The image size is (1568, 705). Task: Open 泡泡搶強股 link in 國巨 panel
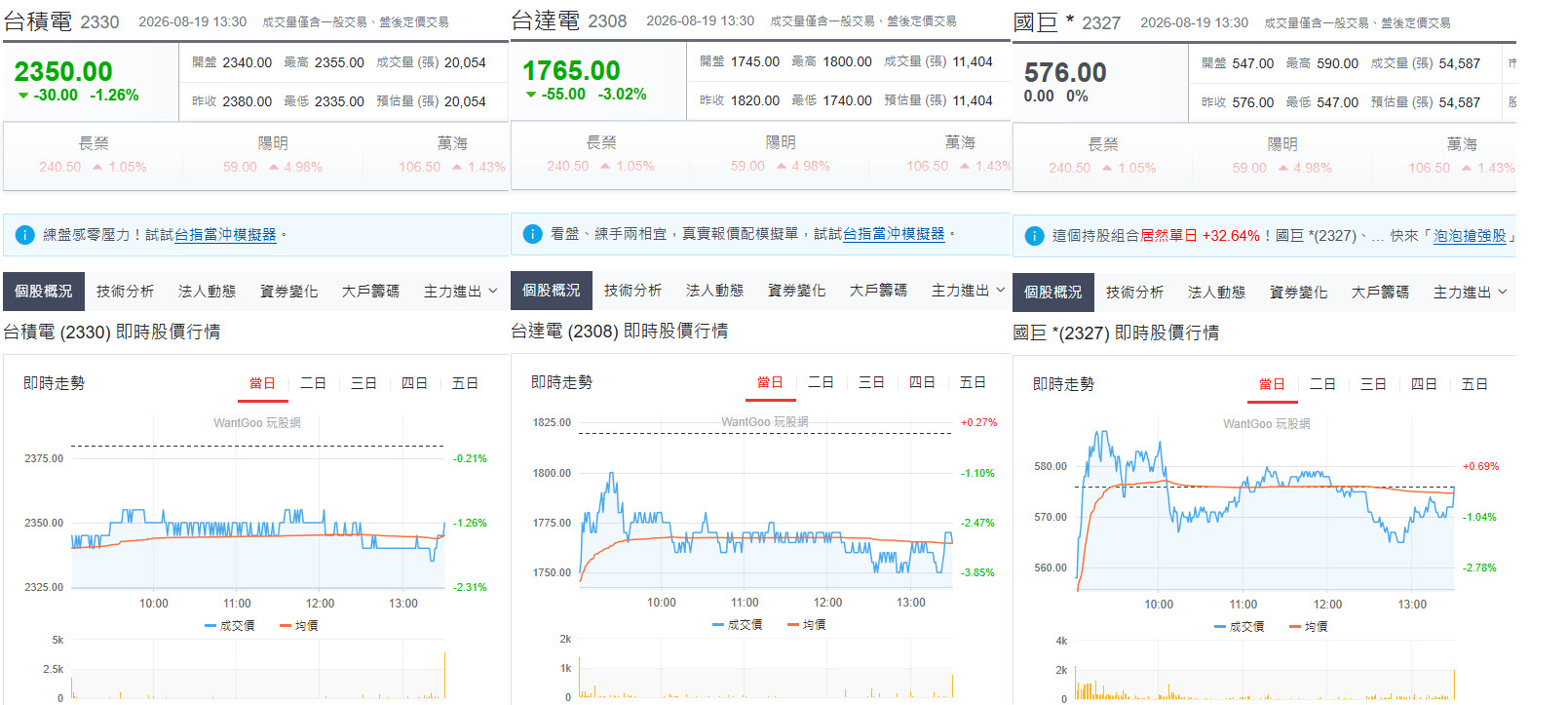click(x=1470, y=236)
